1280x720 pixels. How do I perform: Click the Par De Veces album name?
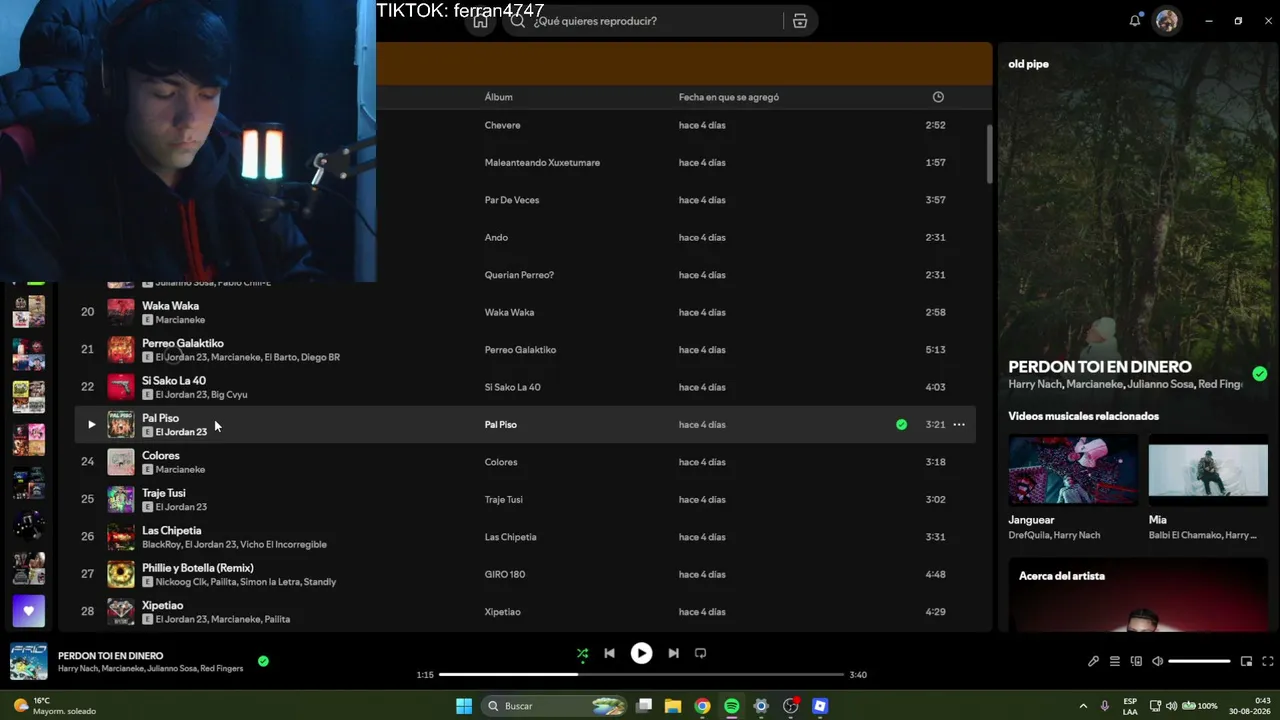pos(512,201)
